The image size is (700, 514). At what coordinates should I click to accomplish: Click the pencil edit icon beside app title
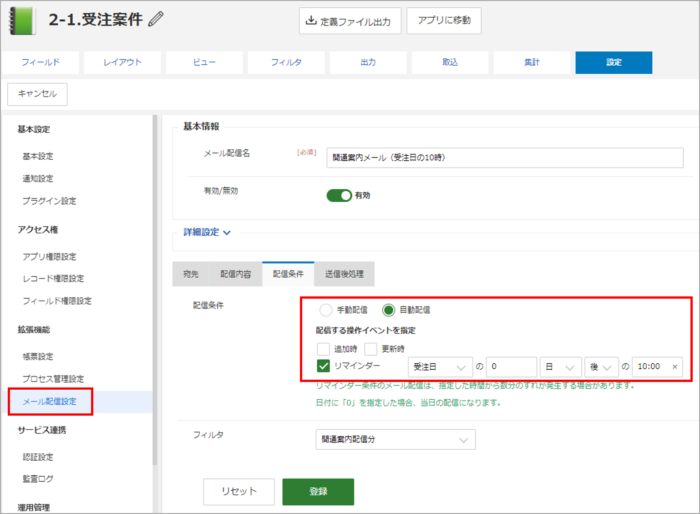pos(156,19)
